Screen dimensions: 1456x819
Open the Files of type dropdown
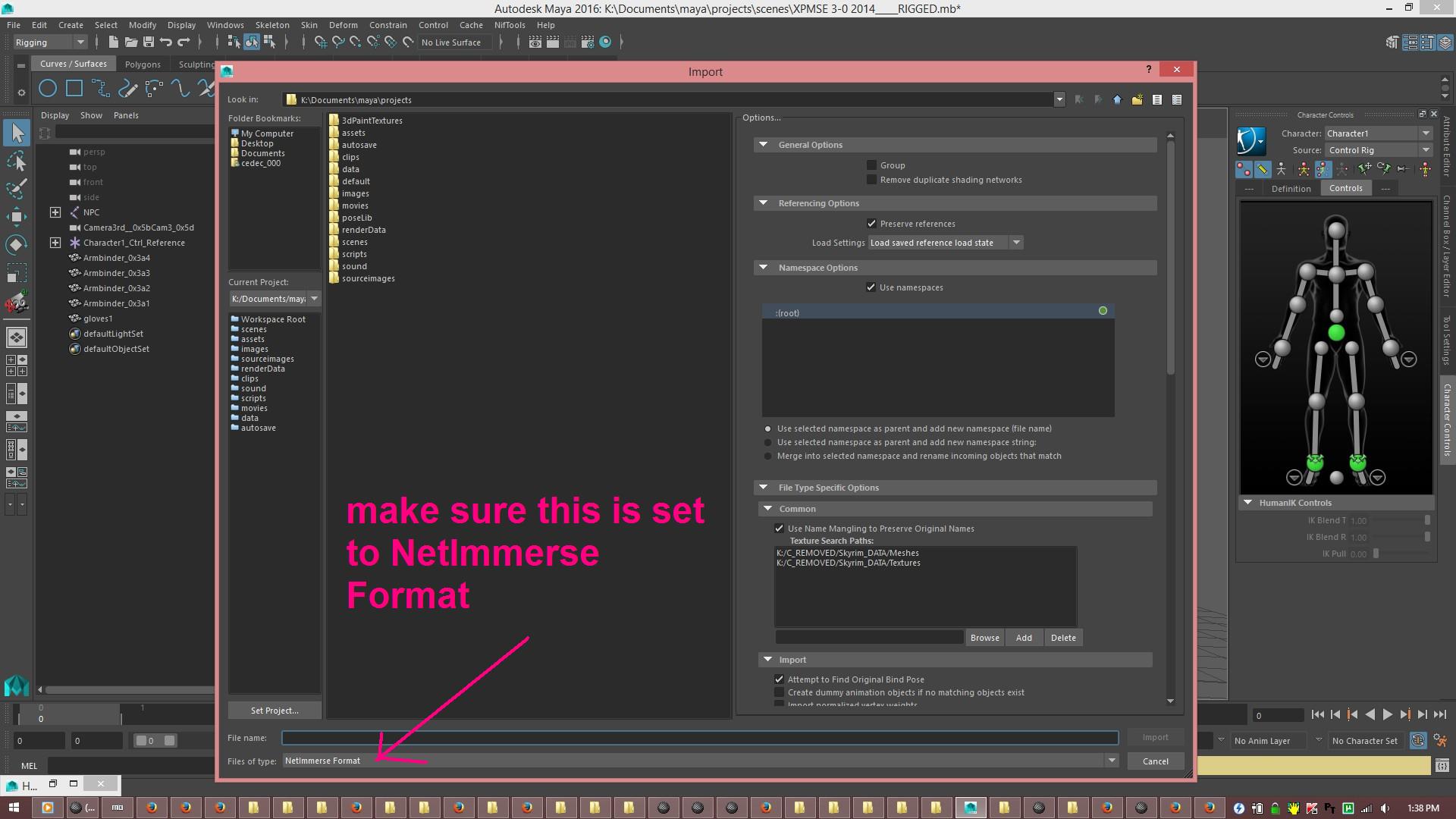(701, 761)
